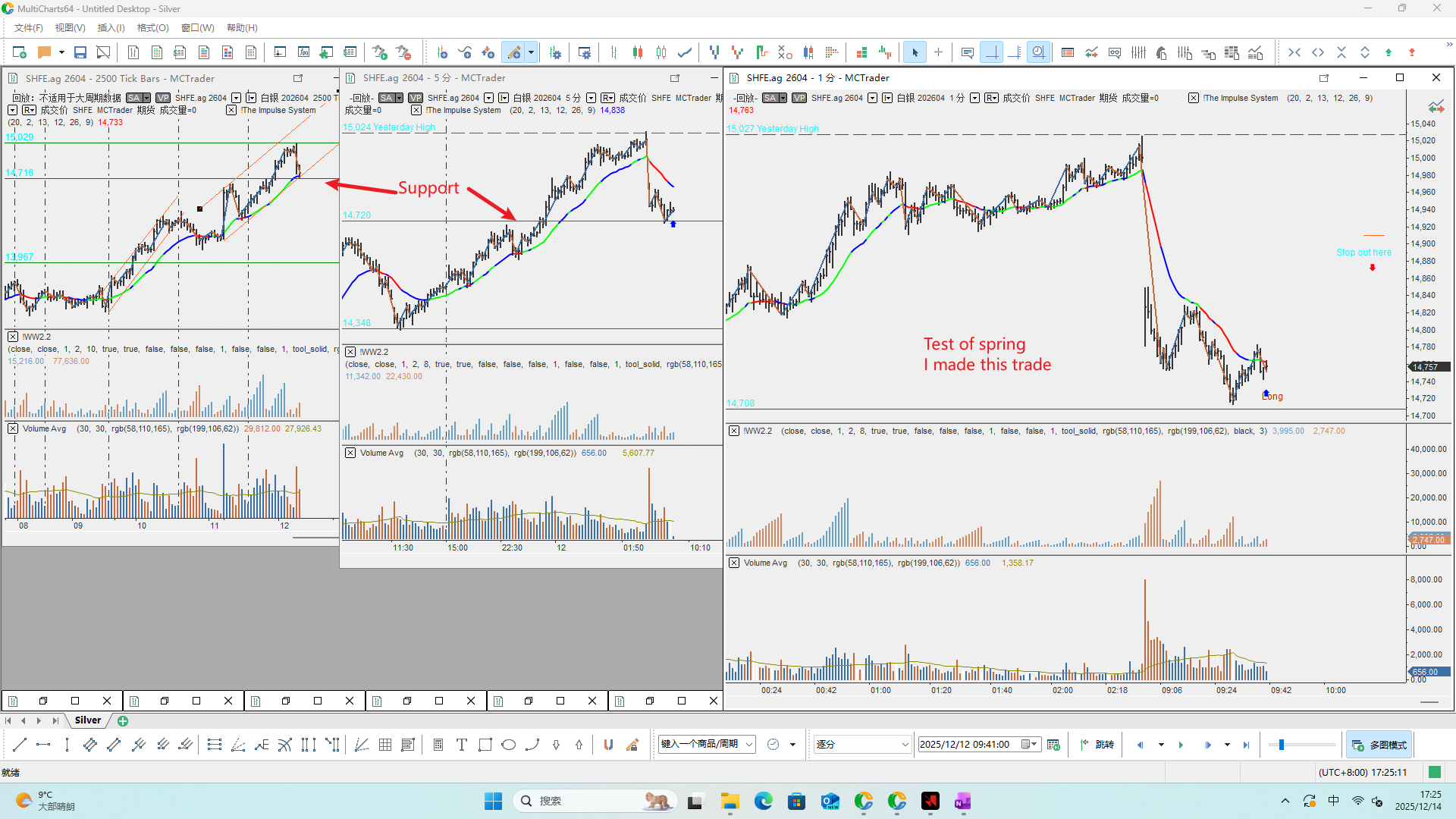Screen dimensions: 1456x819
Task: Toggle Volume Avg study checkbox in tick chart
Action: click(13, 428)
